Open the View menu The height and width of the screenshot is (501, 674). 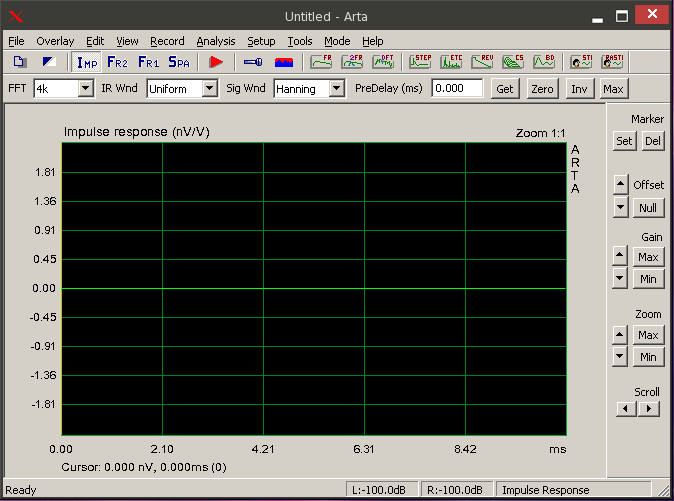(127, 41)
